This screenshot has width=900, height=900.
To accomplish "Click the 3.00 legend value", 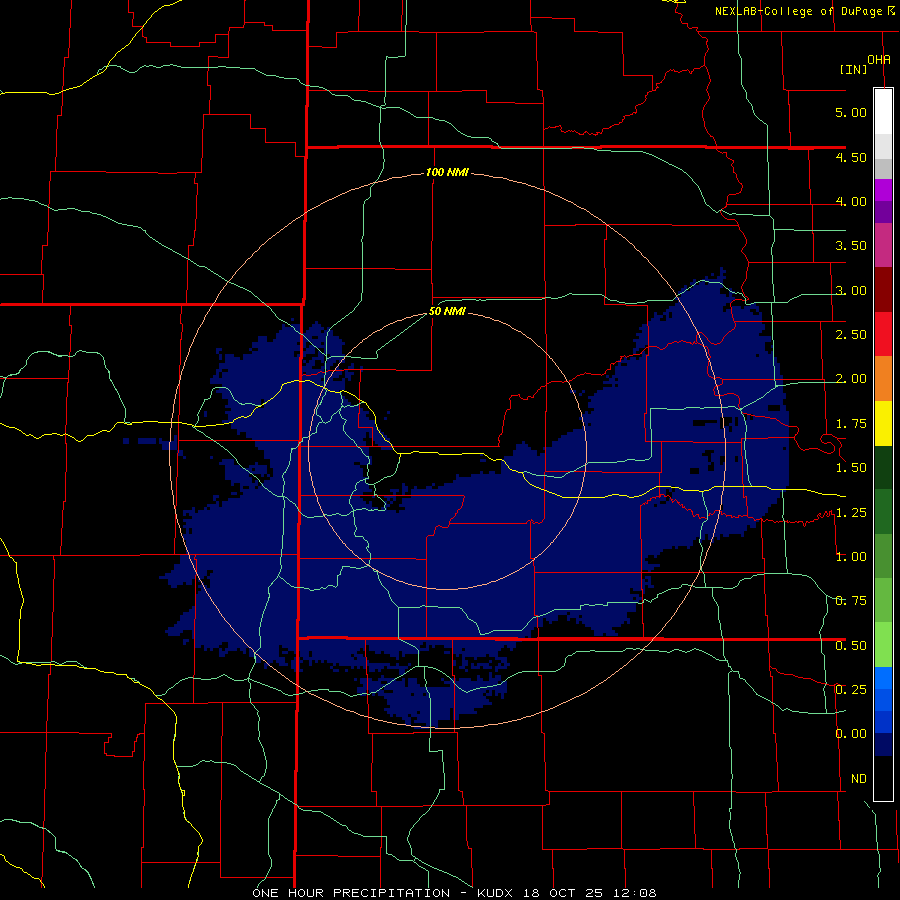I will point(851,290).
